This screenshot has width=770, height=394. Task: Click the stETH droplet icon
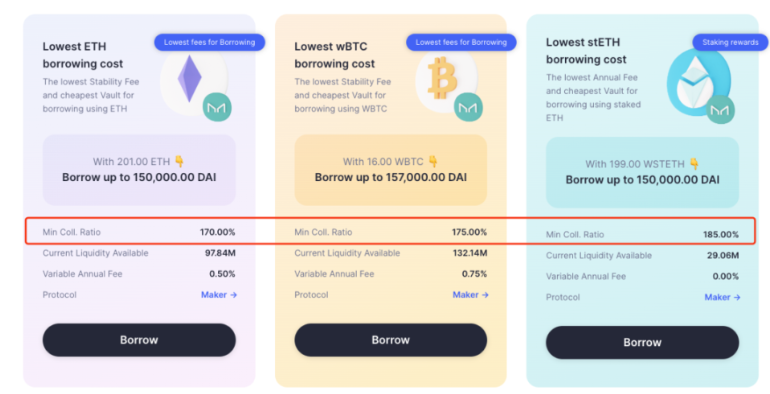pyautogui.click(x=698, y=82)
